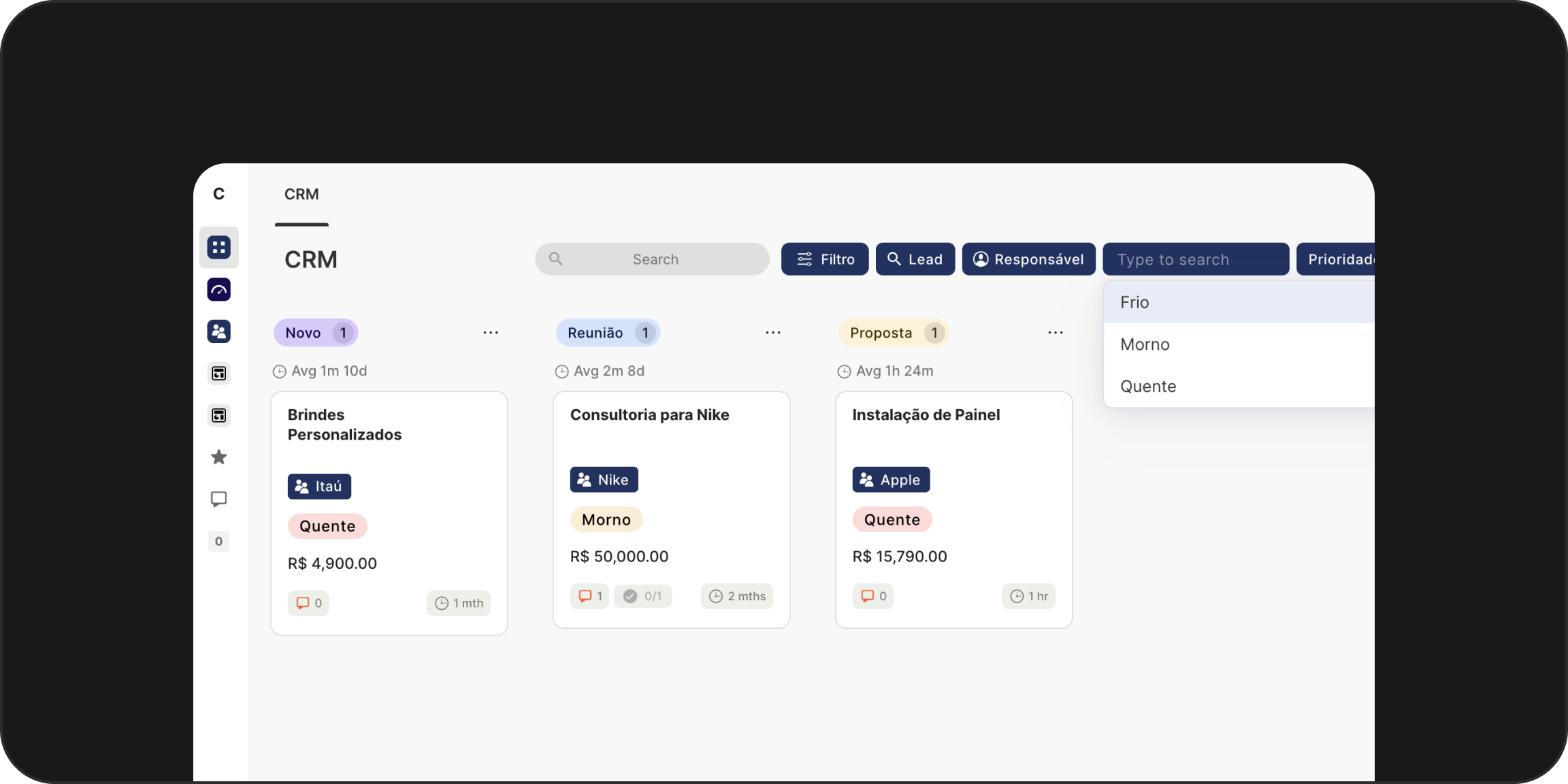This screenshot has width=1568, height=784.
Task: Open the dashboard gauge icon in sidebar
Action: 218,289
